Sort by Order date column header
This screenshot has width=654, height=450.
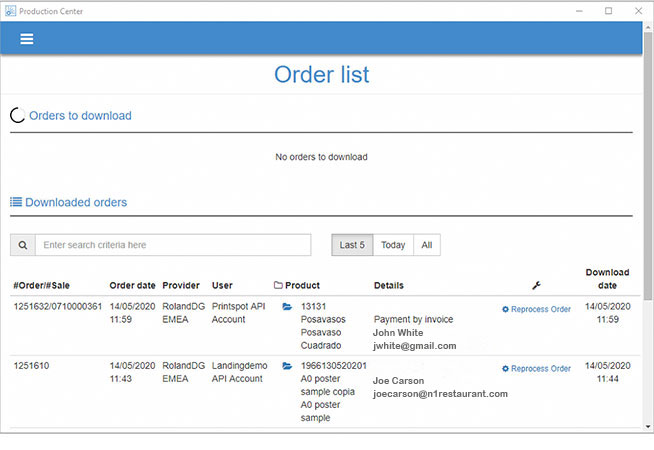[x=131, y=285]
